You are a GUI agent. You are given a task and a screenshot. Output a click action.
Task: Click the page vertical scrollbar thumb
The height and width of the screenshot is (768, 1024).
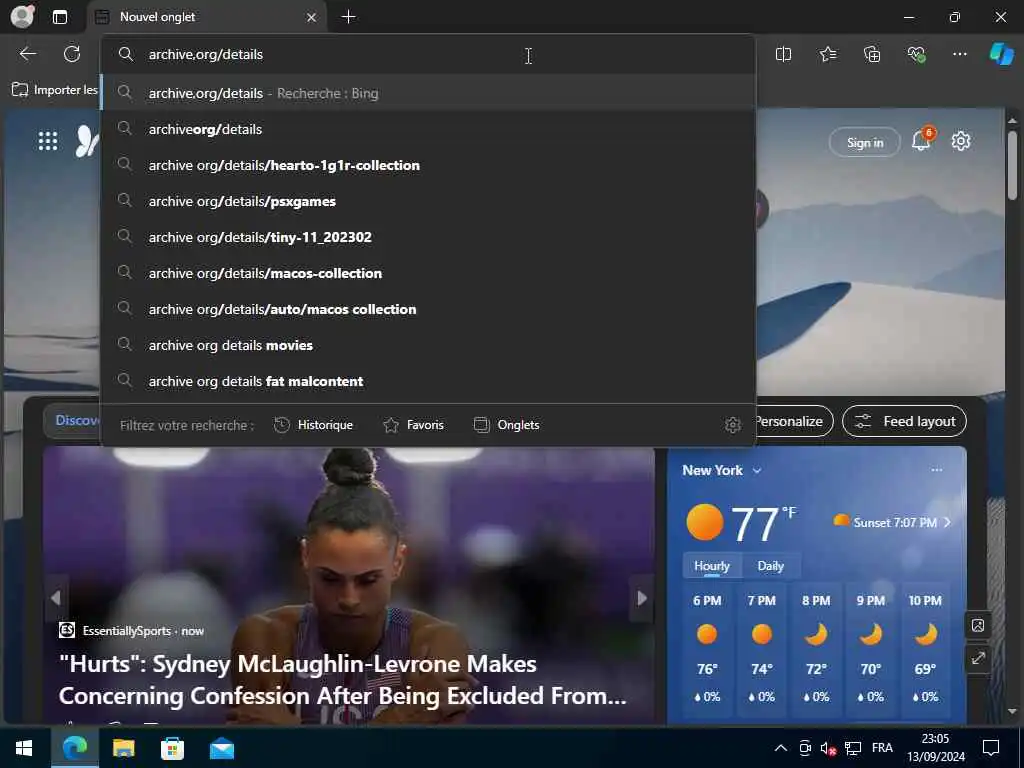point(1012,165)
